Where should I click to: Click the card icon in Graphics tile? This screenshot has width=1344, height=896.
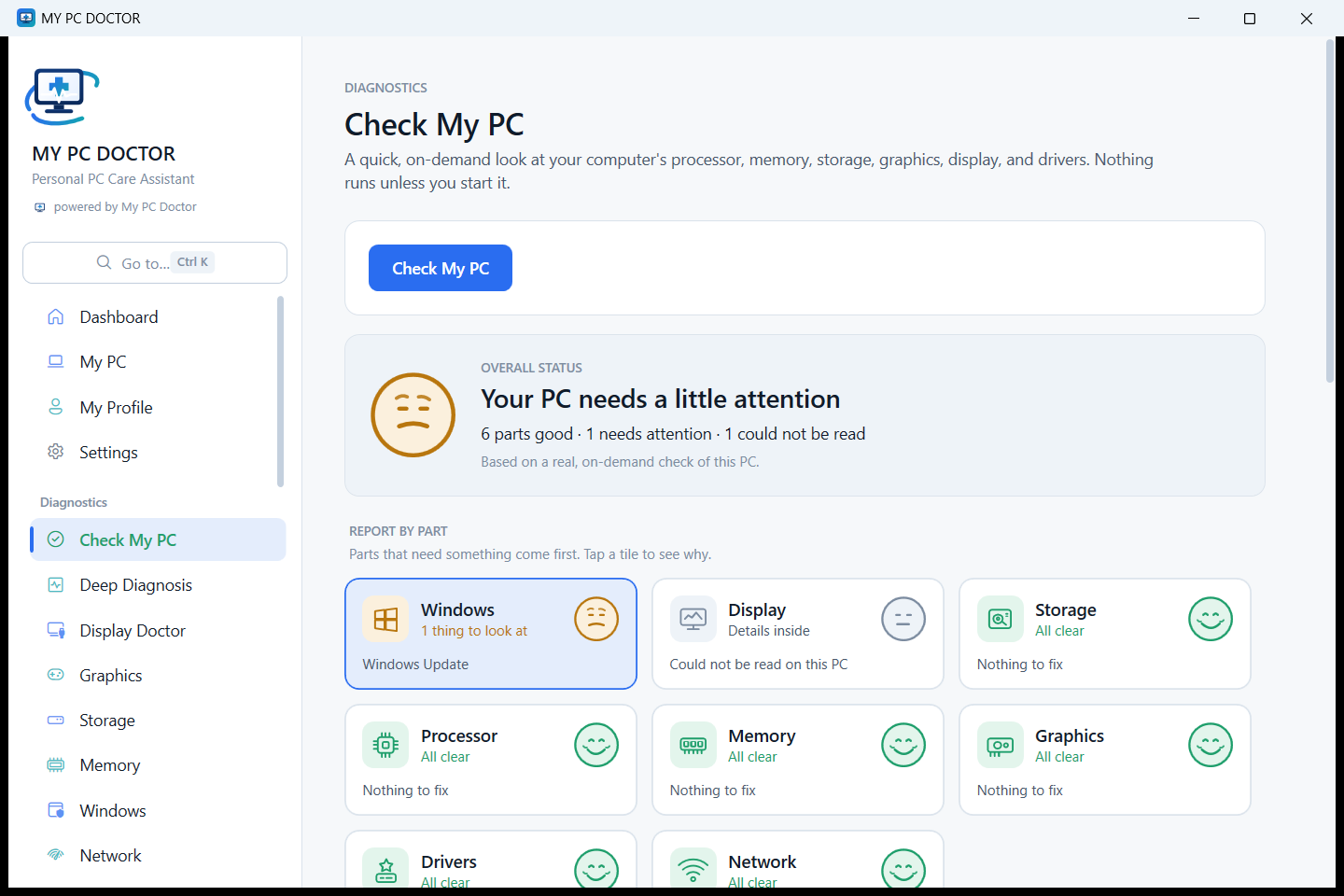1001,745
